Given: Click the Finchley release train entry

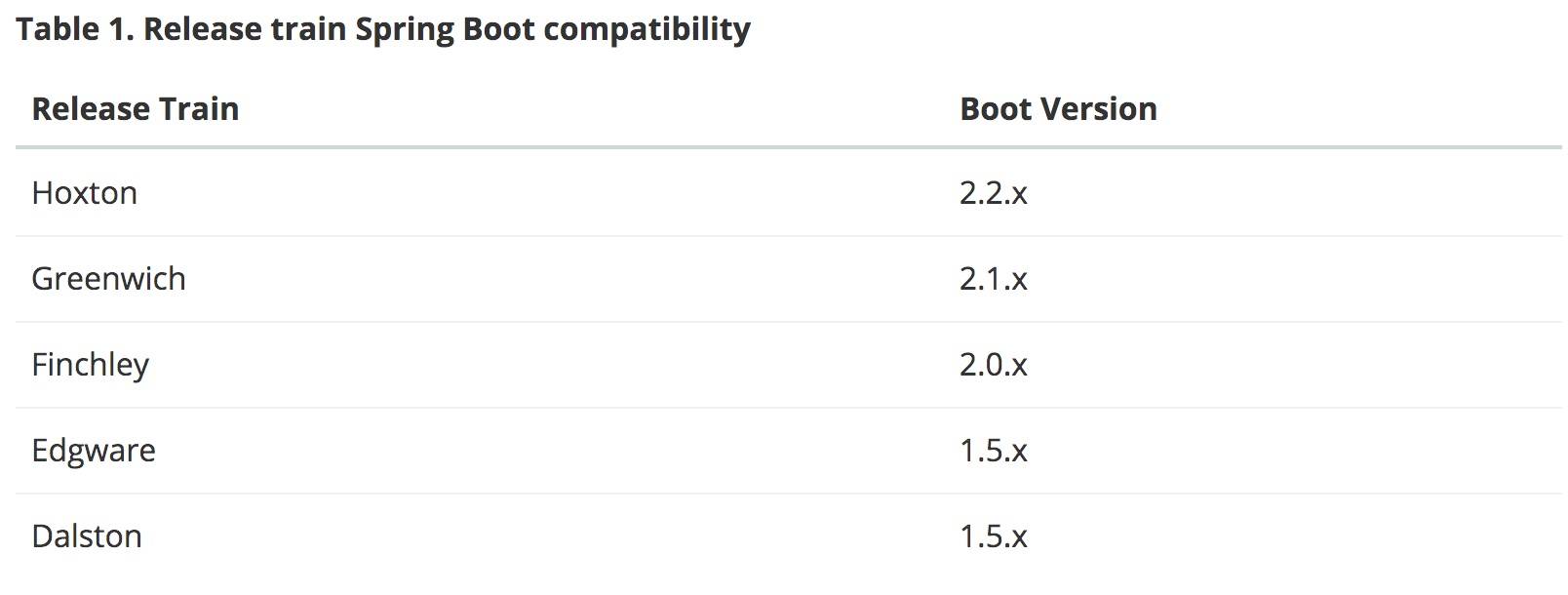Looking at the screenshot, I should pos(90,365).
